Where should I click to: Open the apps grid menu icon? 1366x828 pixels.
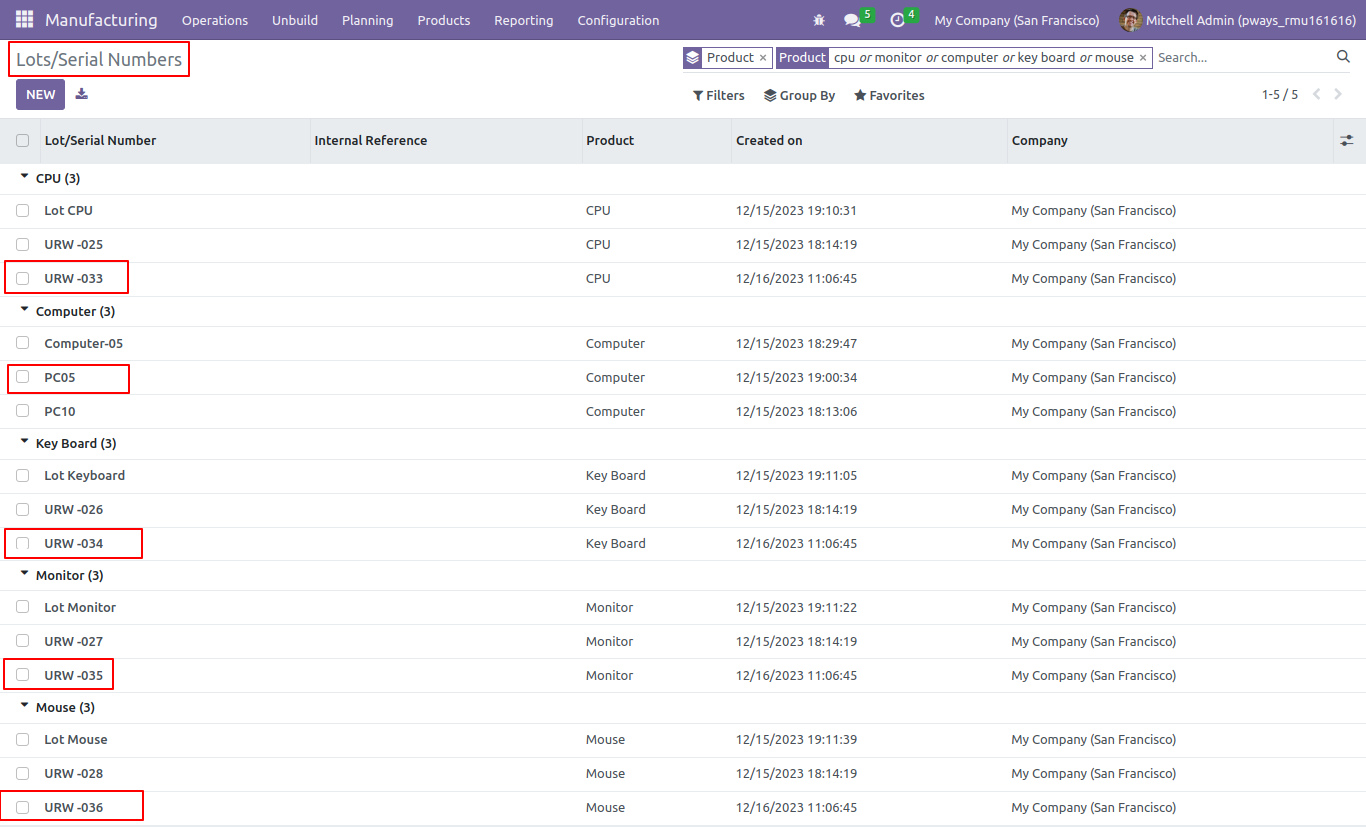click(x=24, y=20)
